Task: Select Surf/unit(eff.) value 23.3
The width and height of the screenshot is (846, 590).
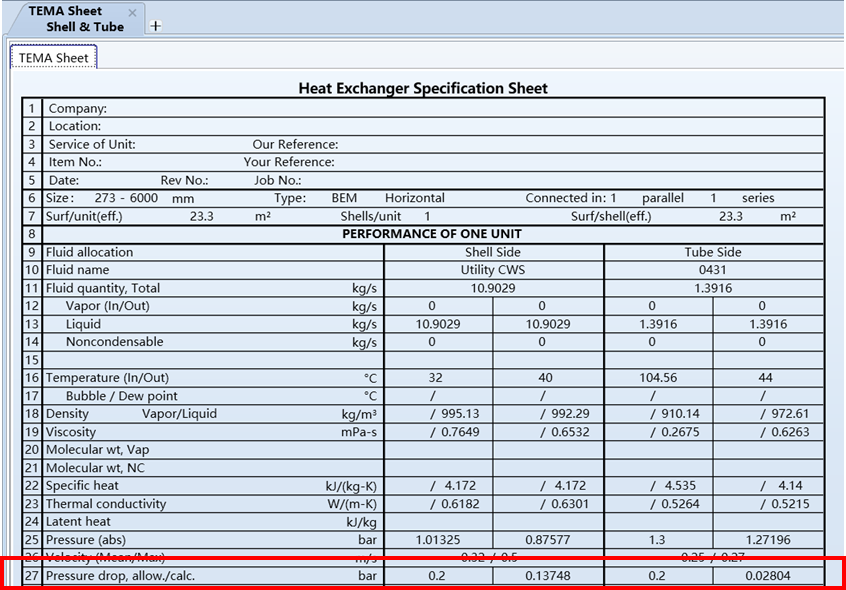Action: coord(202,216)
